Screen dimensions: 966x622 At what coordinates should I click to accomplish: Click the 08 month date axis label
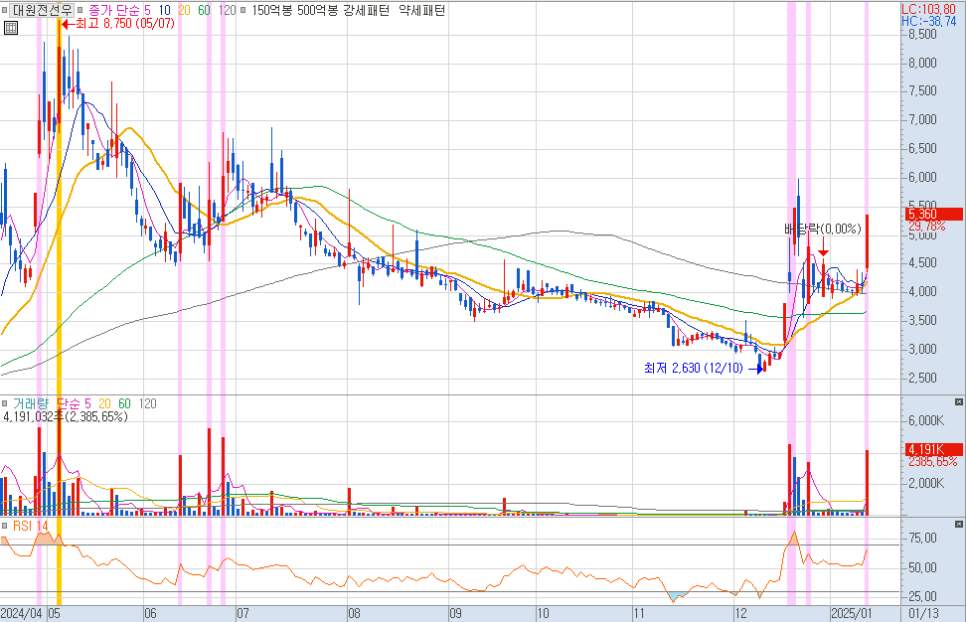[x=354, y=613]
